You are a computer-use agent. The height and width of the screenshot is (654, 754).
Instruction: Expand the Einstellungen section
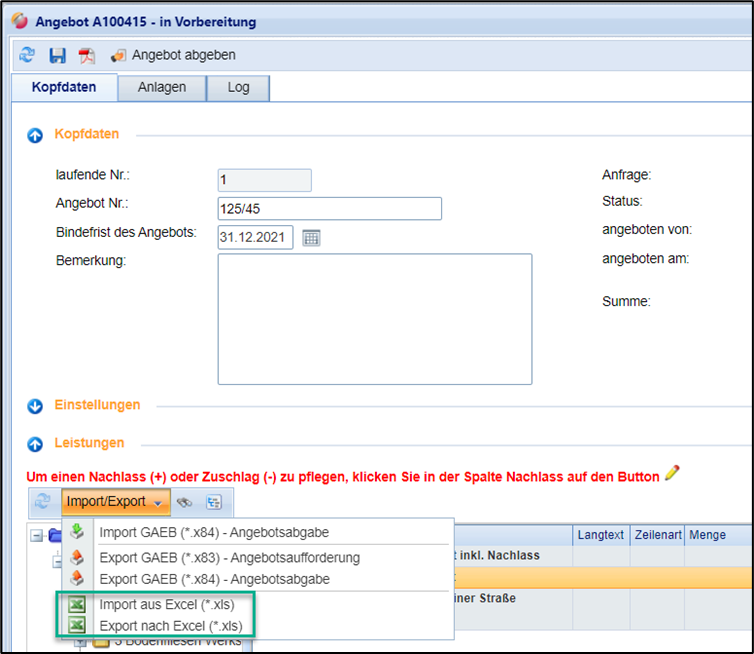[x=36, y=406]
